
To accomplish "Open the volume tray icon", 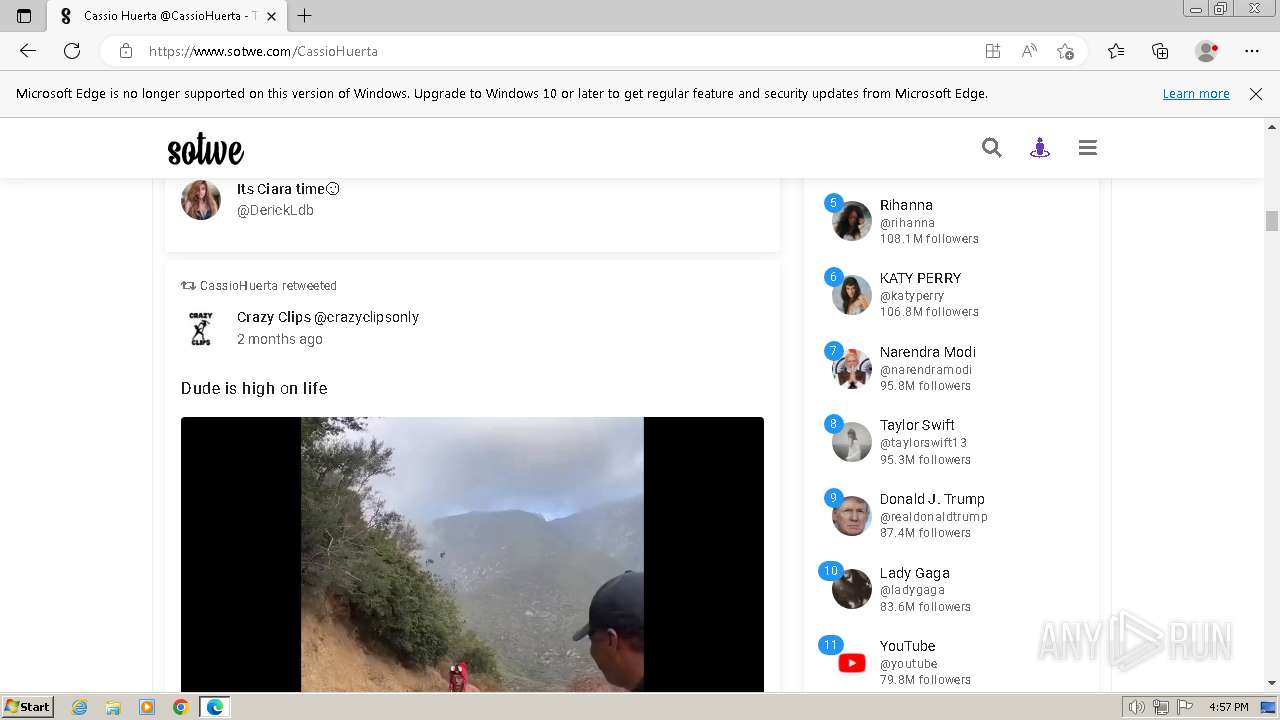I will point(1137,707).
